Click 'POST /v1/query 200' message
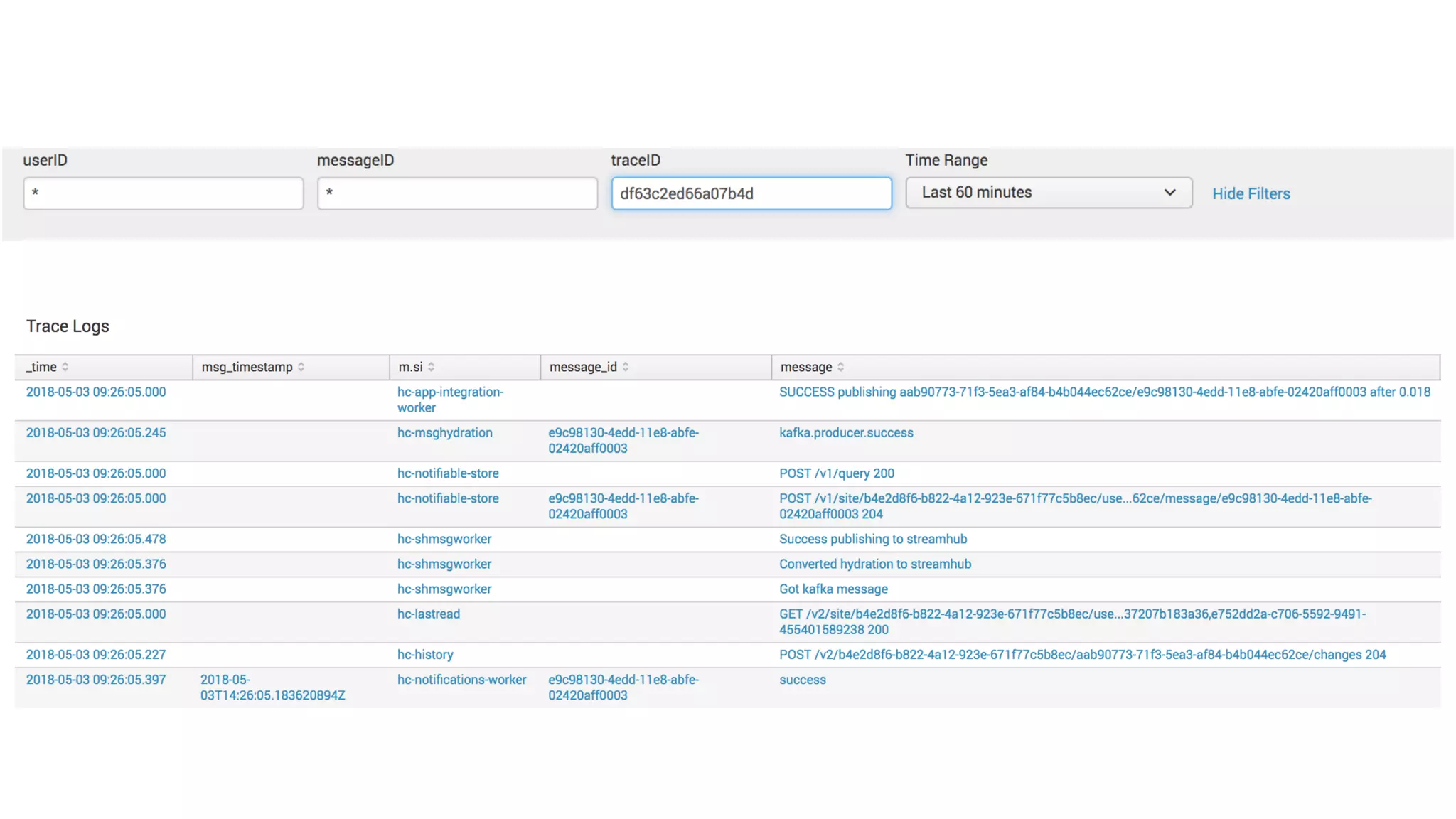The image size is (1456, 819). coord(836,473)
